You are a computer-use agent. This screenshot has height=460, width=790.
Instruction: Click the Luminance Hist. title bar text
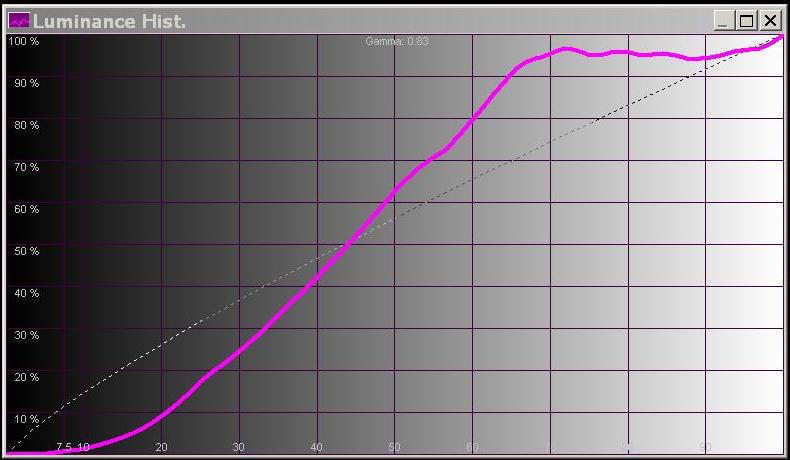[x=110, y=20]
